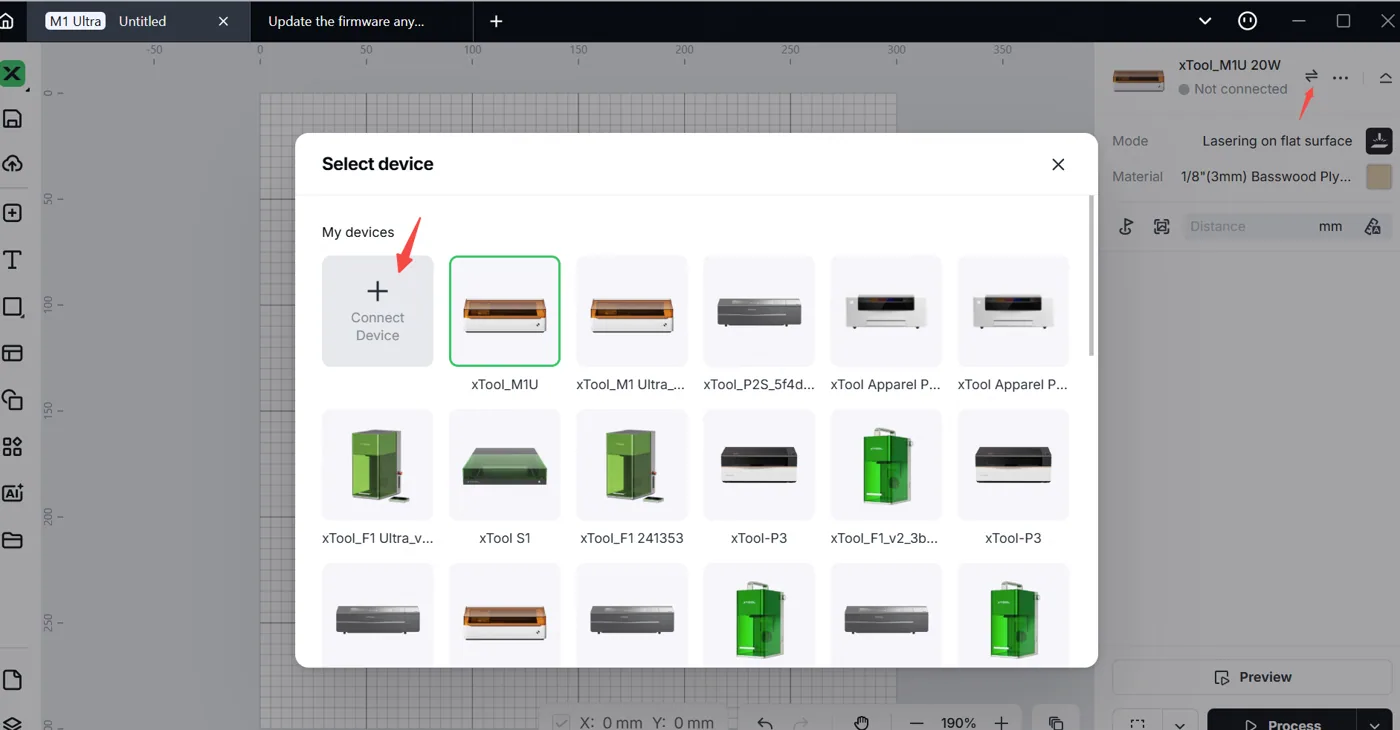This screenshot has height=730, width=1400.
Task: Click the insert image plus icon
Action: 12,213
